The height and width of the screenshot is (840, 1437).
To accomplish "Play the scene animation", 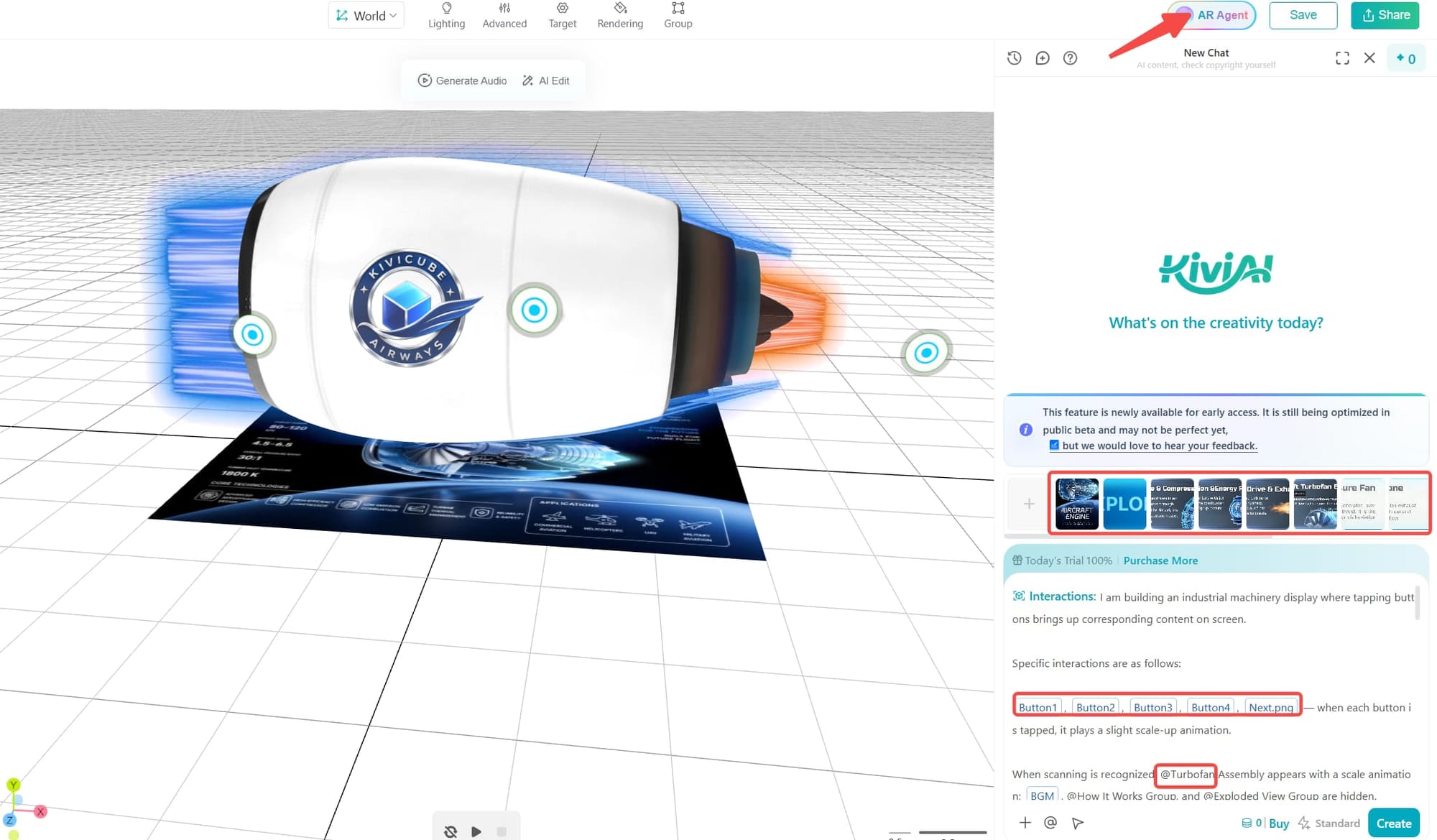I will [x=476, y=831].
